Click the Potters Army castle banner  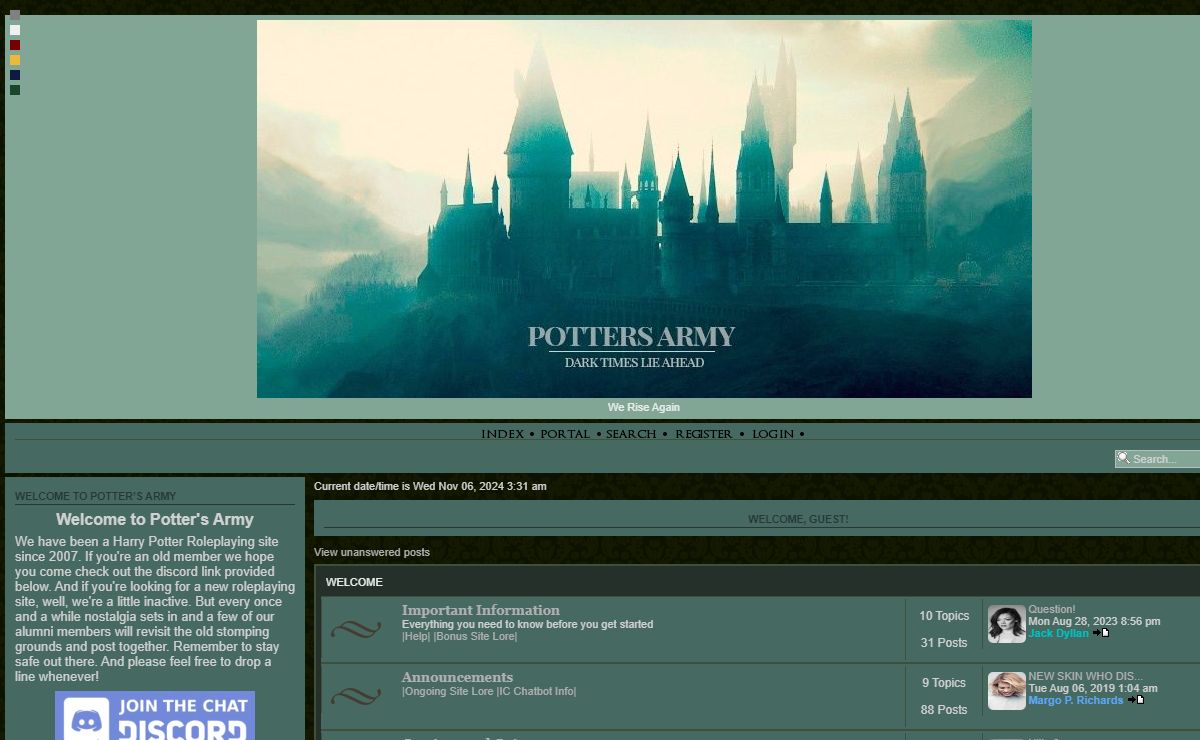(x=644, y=209)
